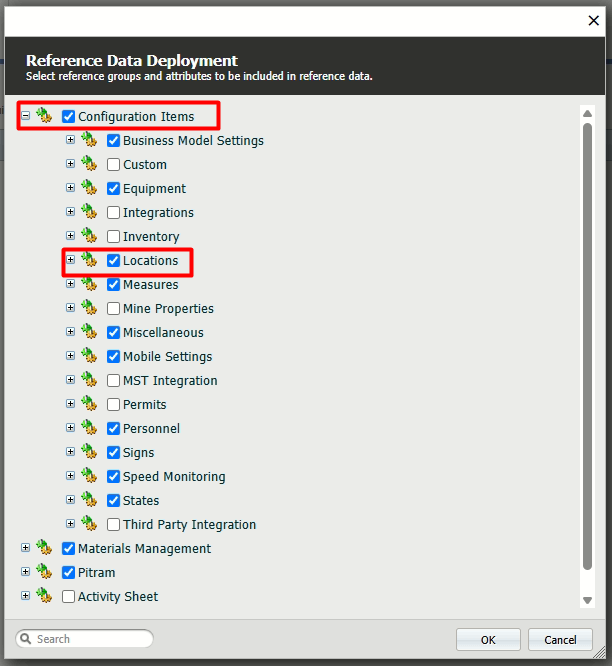
Task: Focus the Search input field
Action: [x=92, y=639]
